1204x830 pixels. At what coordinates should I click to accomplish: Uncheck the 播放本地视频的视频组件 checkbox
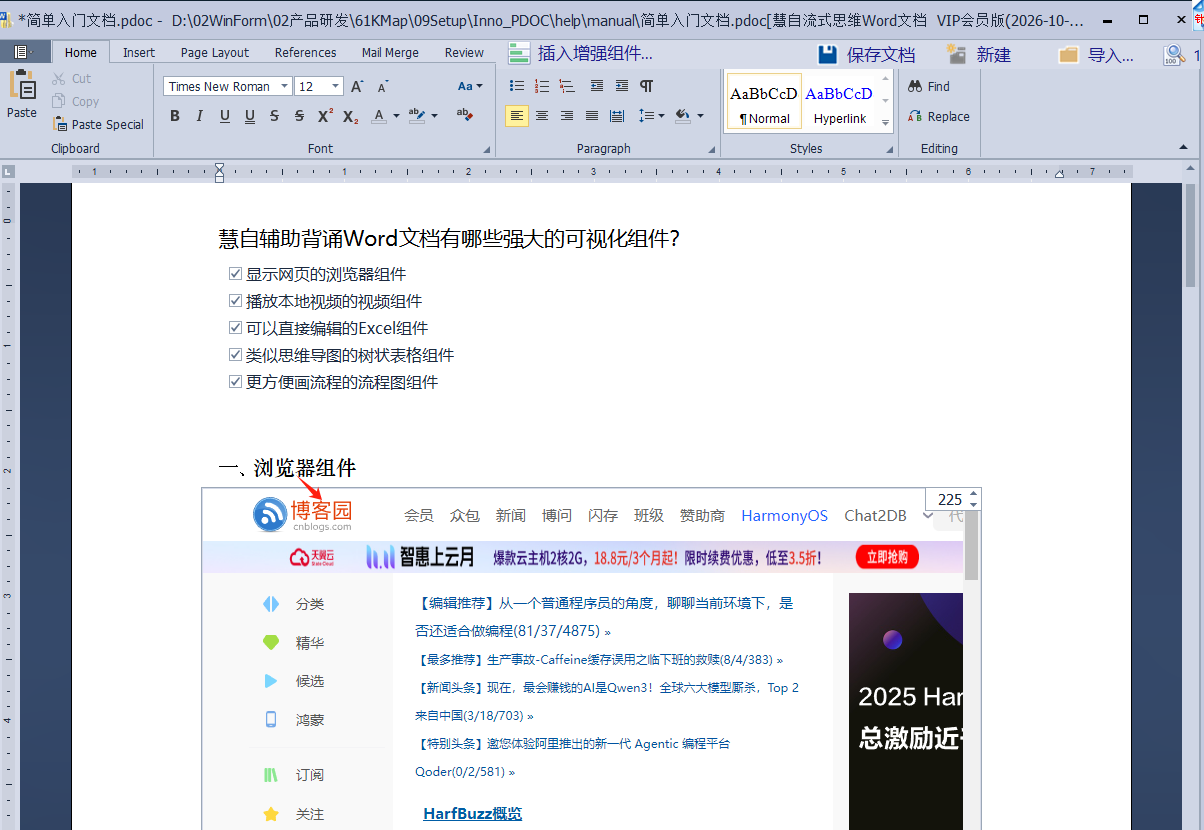(235, 301)
